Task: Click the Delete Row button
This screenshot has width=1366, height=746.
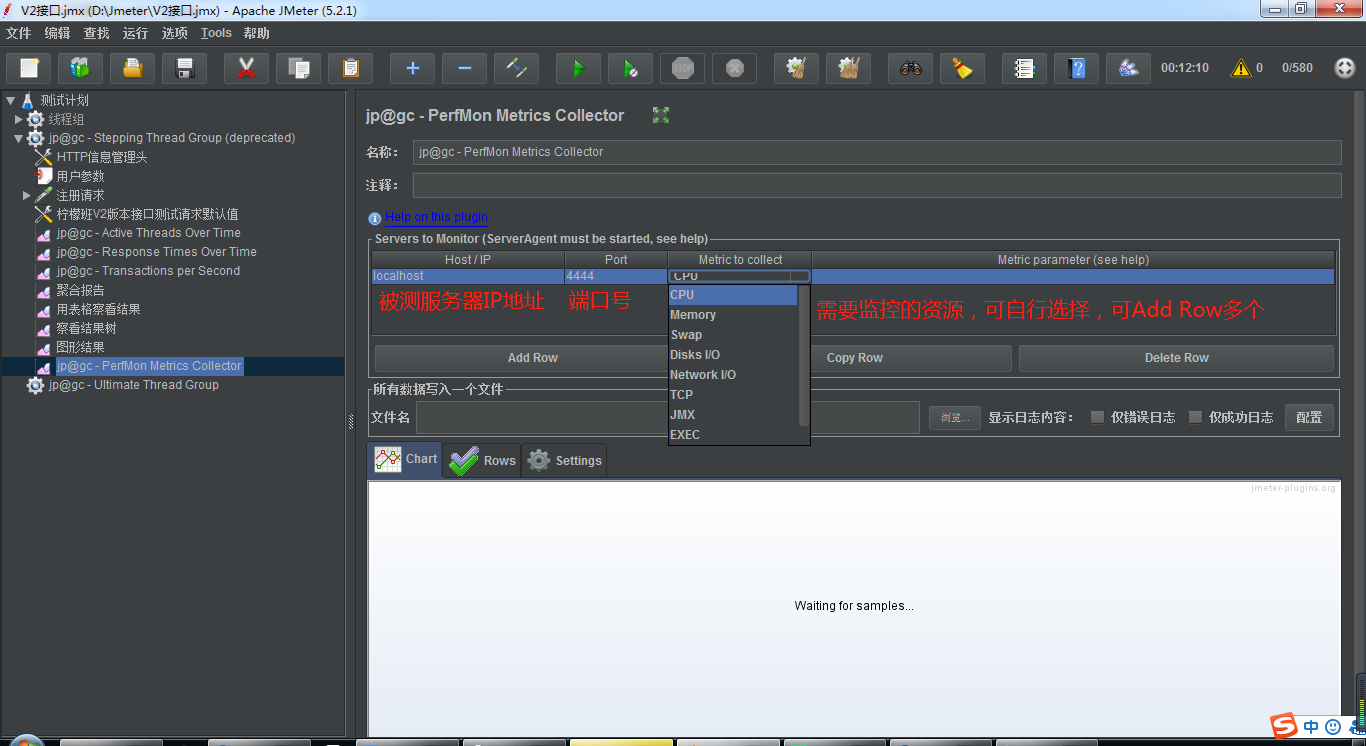Action: 1176,358
